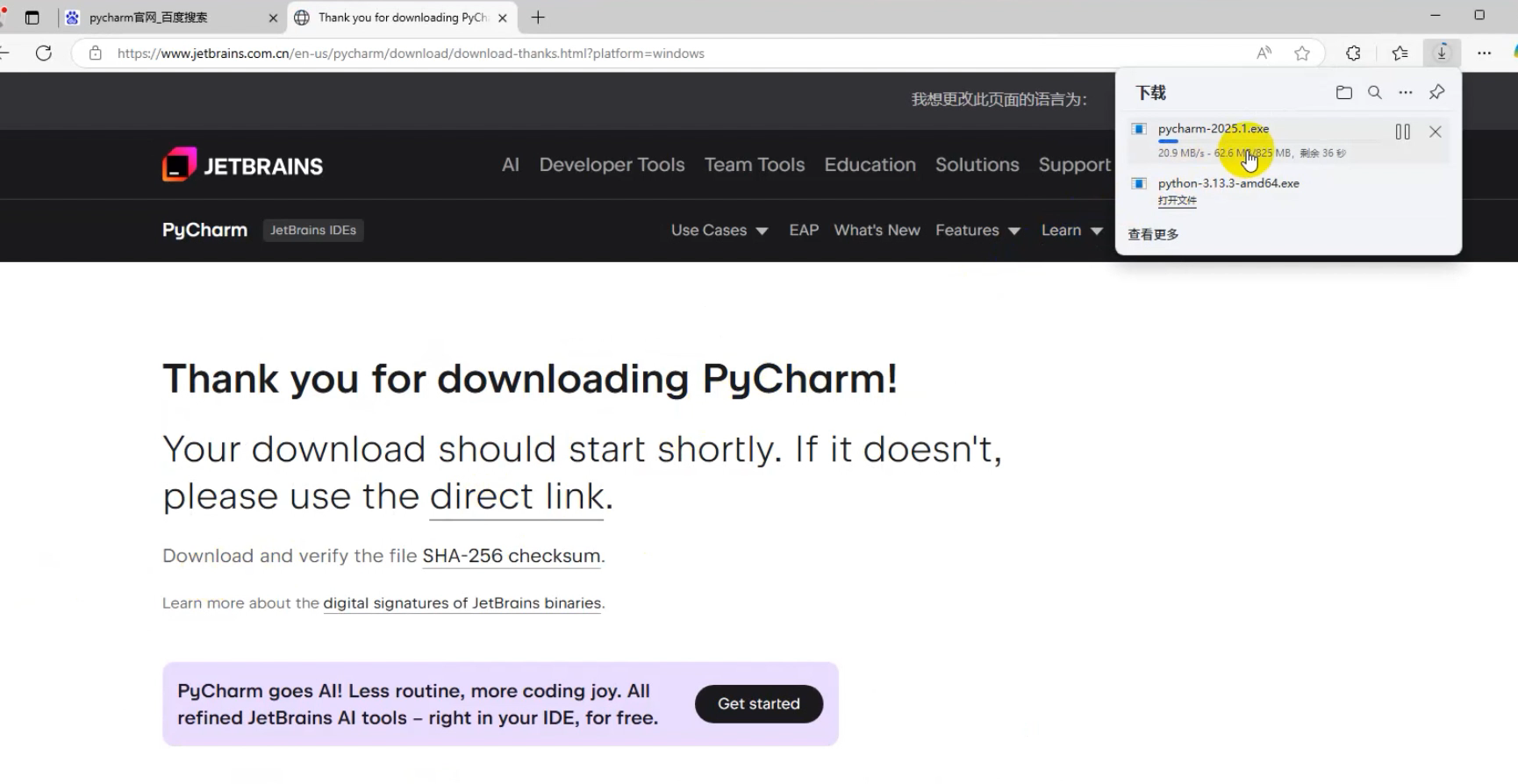This screenshot has width=1518, height=784.
Task: Open the EAP page link
Action: pyautogui.click(x=804, y=230)
